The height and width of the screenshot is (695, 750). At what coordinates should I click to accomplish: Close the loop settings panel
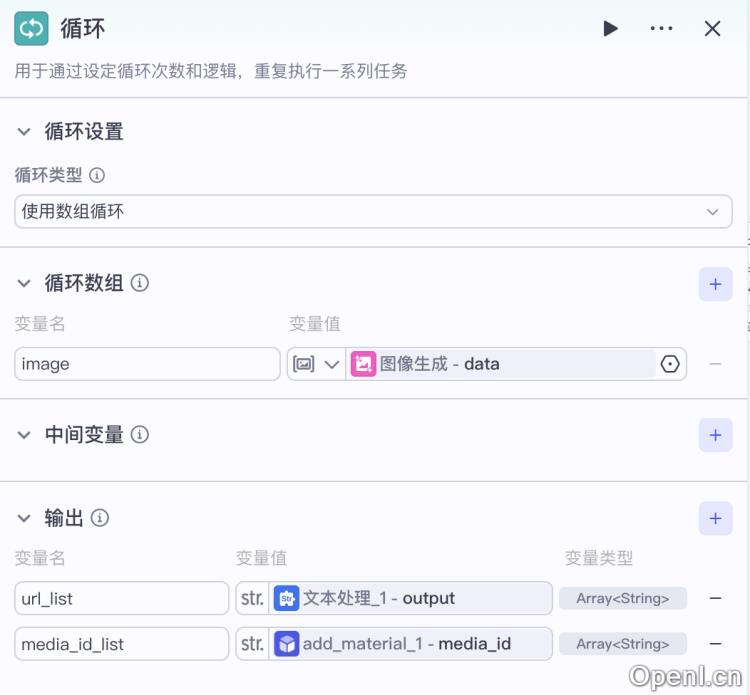click(x=712, y=29)
